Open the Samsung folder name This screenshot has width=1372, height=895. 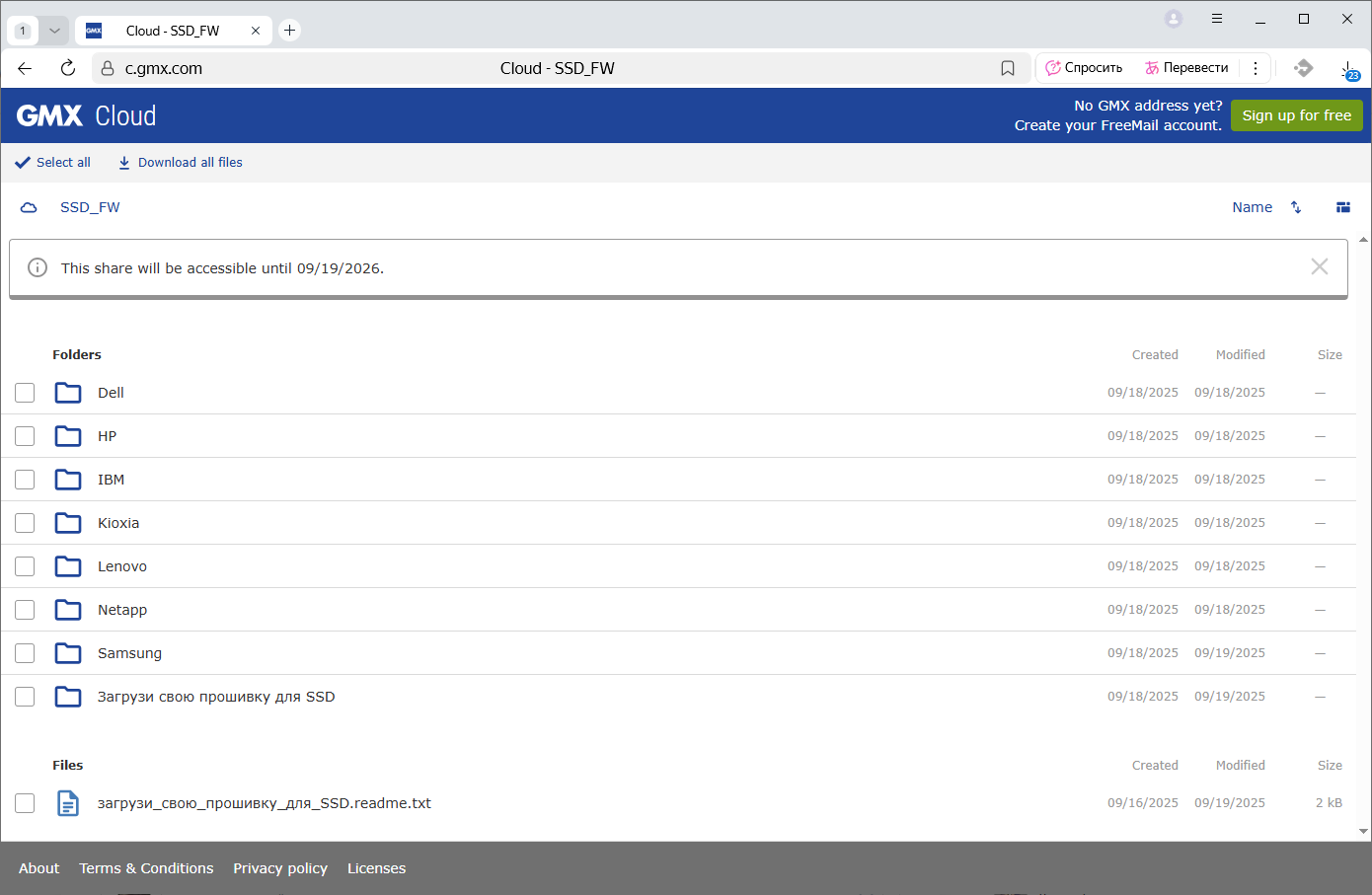(x=129, y=653)
